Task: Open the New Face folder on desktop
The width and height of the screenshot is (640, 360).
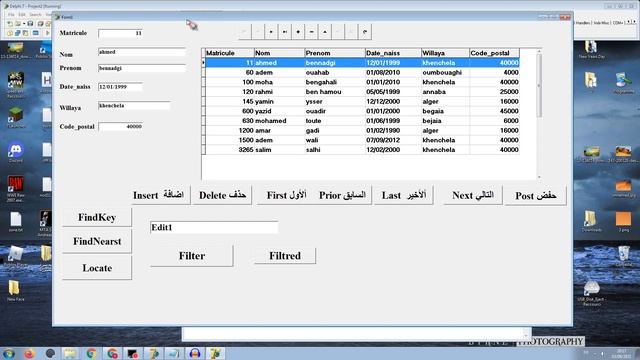Action: (15, 291)
